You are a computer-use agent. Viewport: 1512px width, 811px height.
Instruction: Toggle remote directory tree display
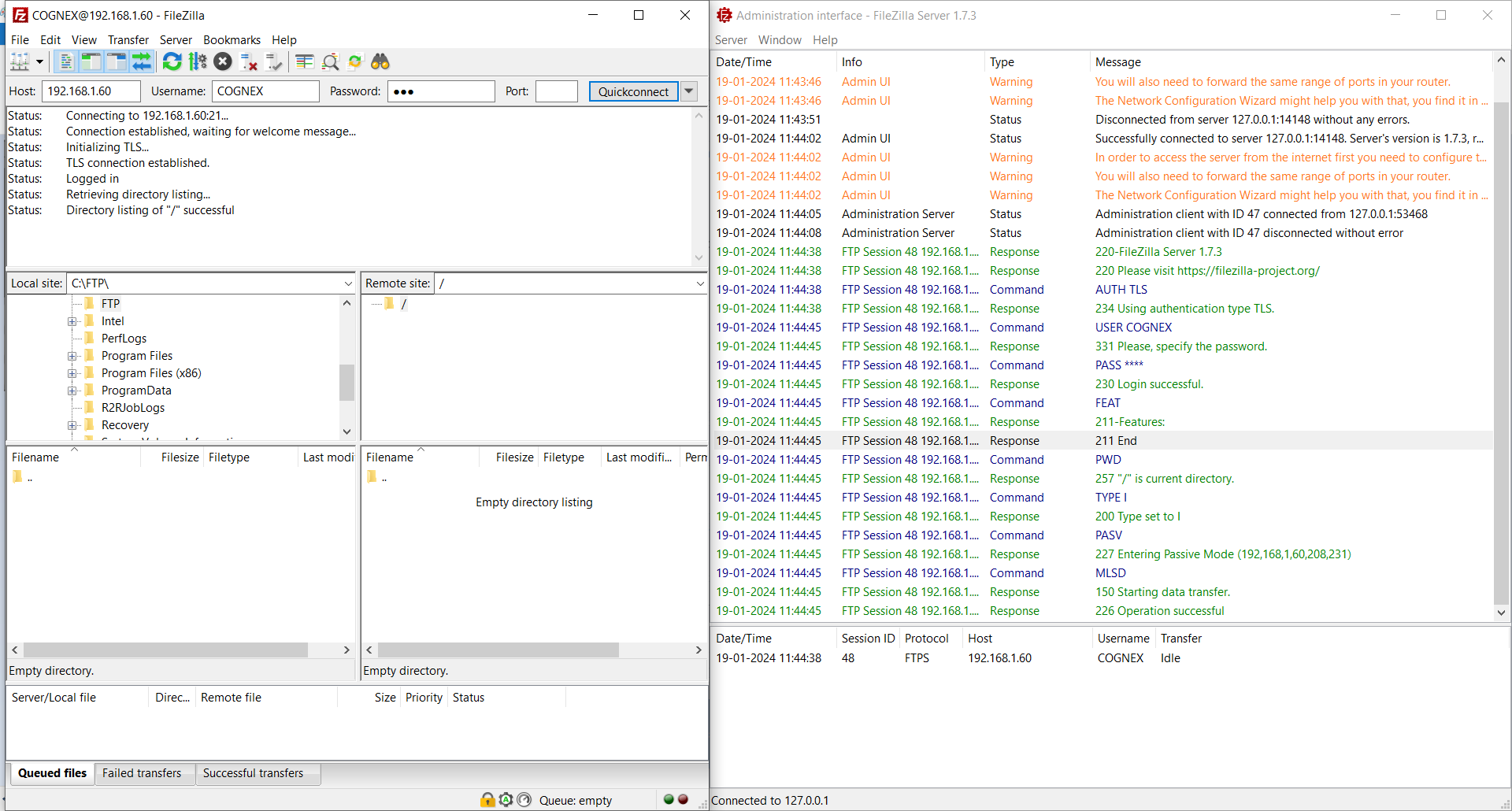click(117, 61)
